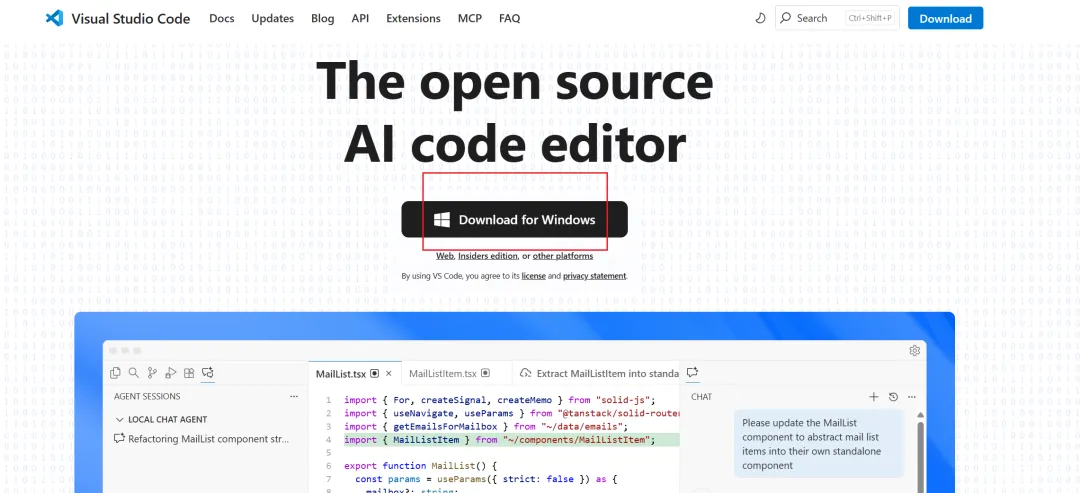Screen dimensions: 1080x493
Task: Open the Extensions navigation item
Action: (413, 19)
